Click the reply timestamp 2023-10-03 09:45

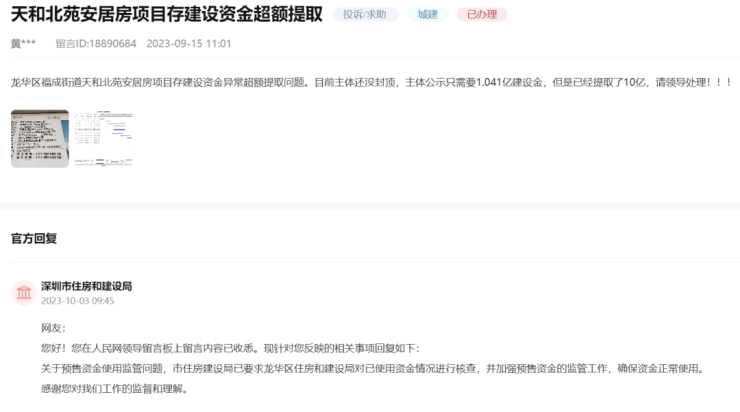(78, 301)
